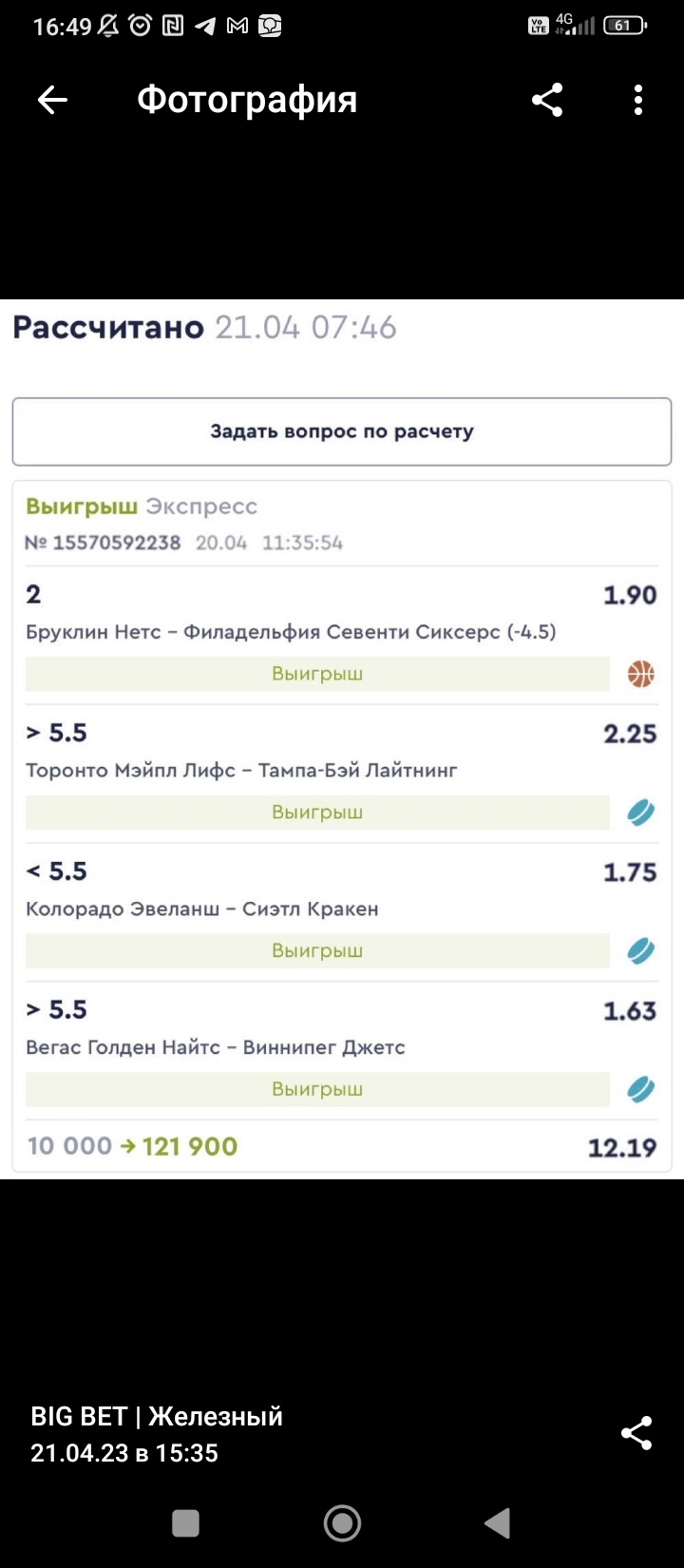Tap the basketball icon on Brooklyn Nets bet
684x1568 pixels.
tap(641, 674)
